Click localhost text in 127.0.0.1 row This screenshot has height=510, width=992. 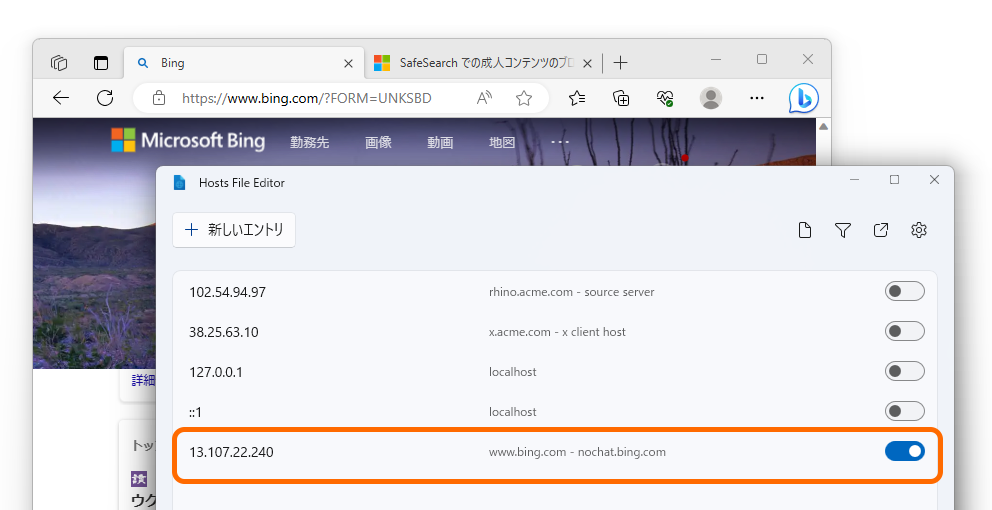[512, 372]
